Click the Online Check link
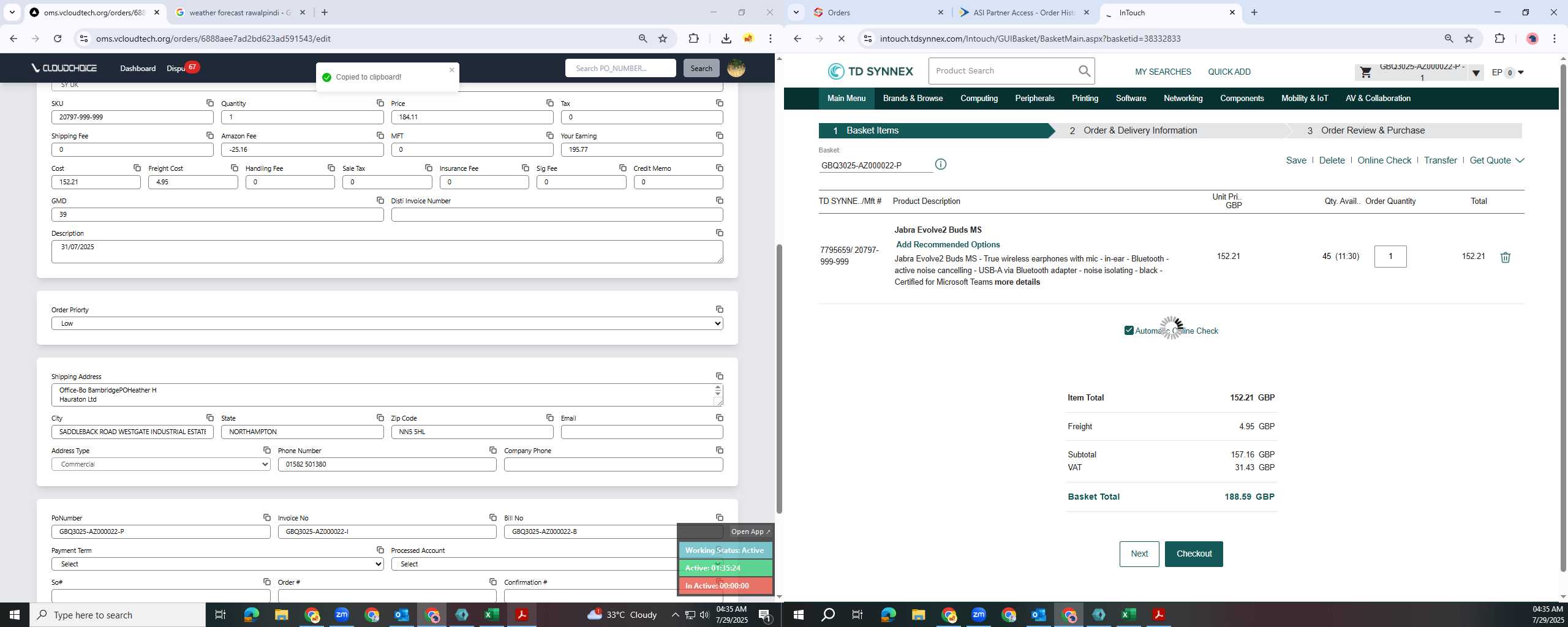Viewport: 1568px width, 627px height. [1384, 160]
